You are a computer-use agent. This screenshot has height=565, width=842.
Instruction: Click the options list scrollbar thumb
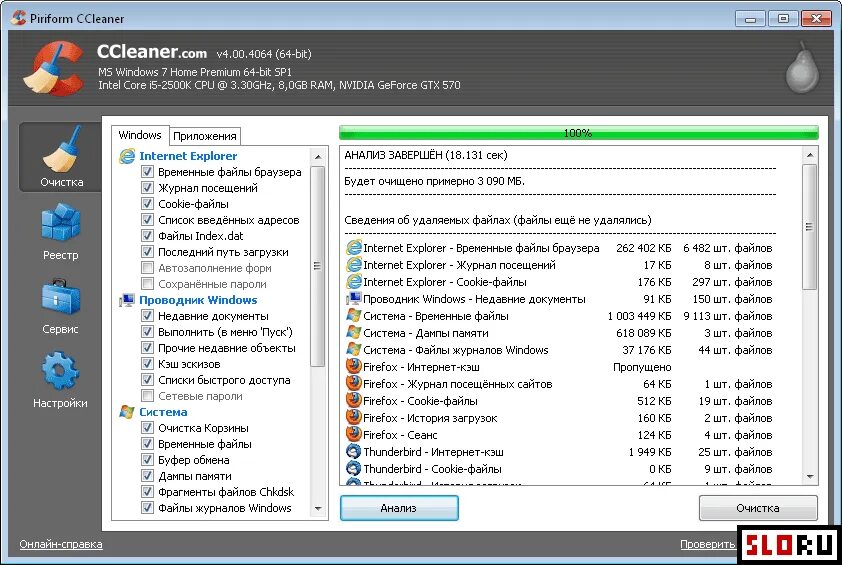(318, 266)
